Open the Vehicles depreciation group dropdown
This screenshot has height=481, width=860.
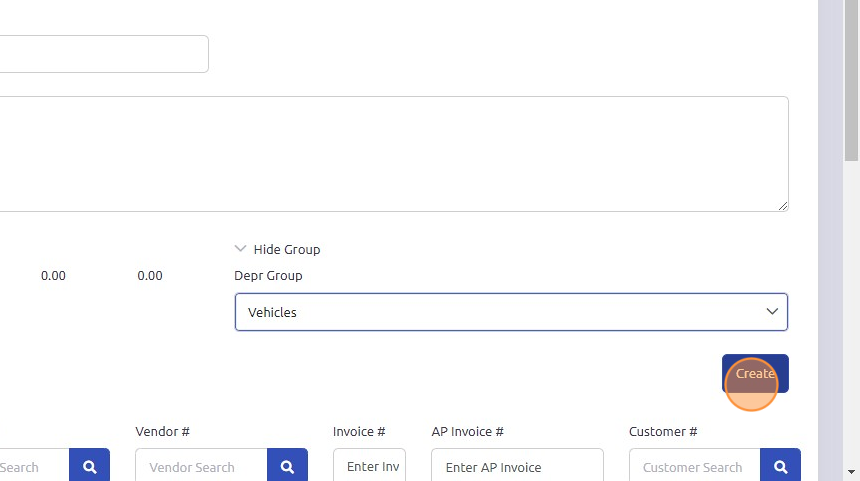click(510, 312)
